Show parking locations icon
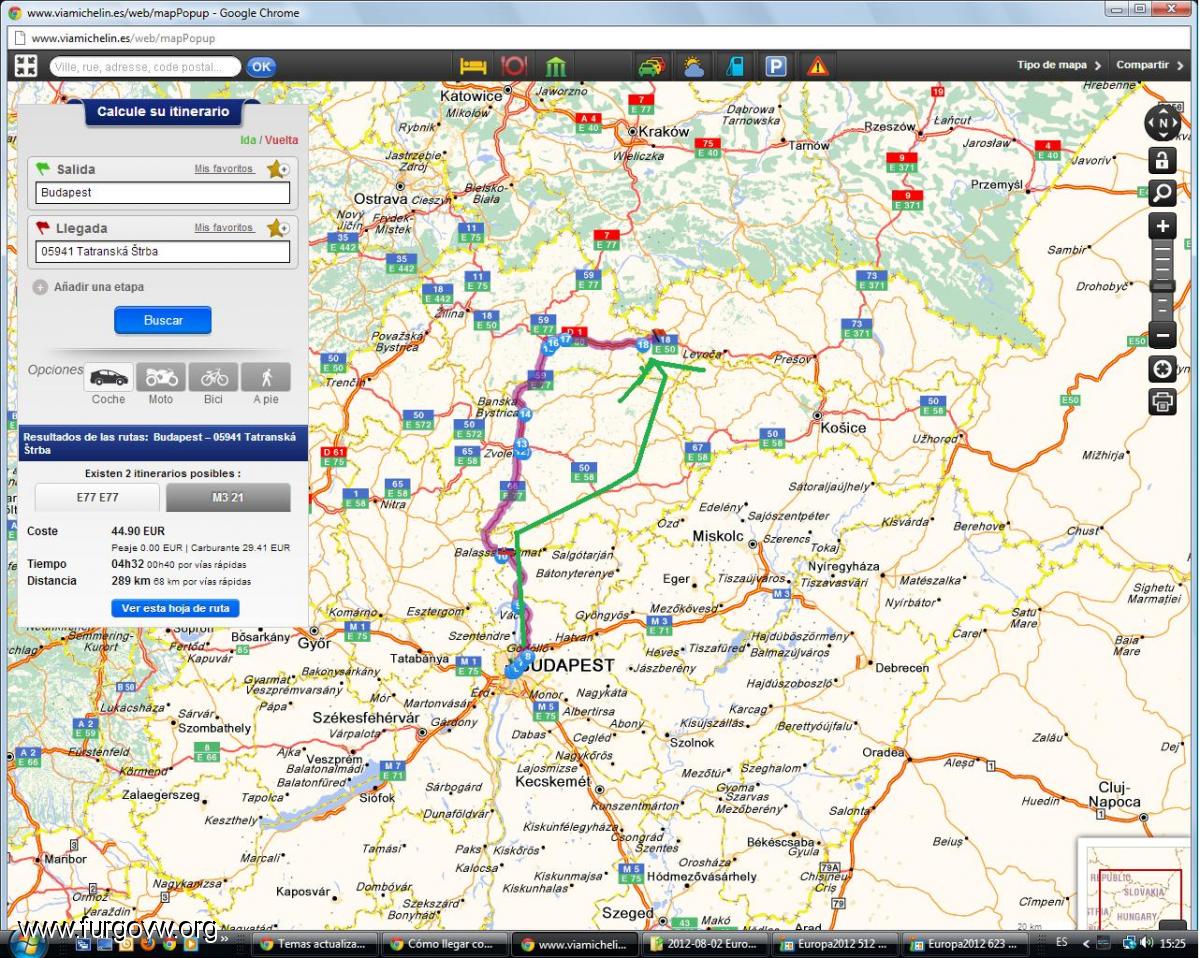 pyautogui.click(x=776, y=66)
